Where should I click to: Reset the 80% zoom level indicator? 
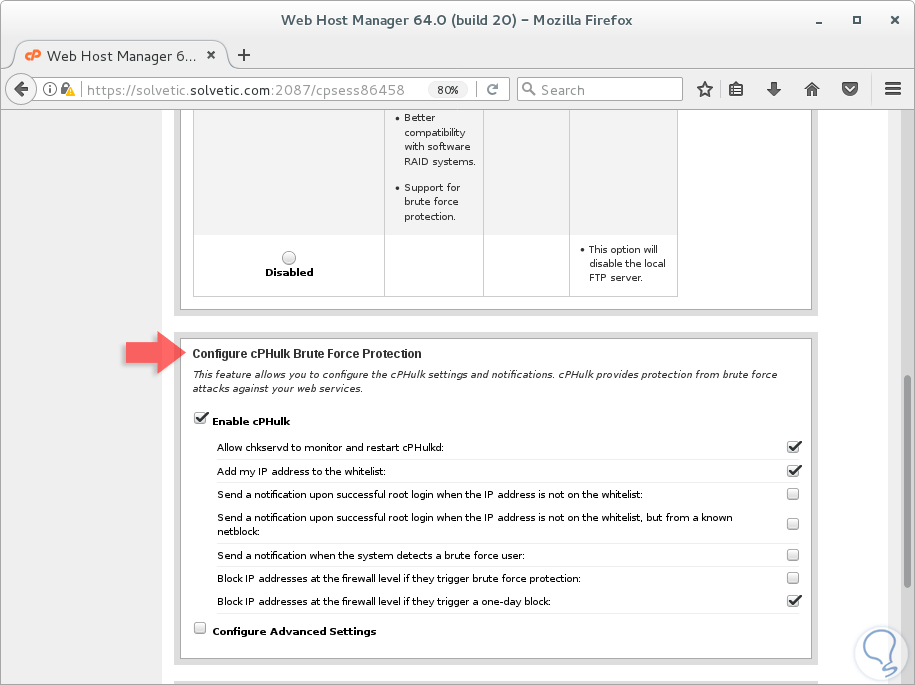pos(448,90)
